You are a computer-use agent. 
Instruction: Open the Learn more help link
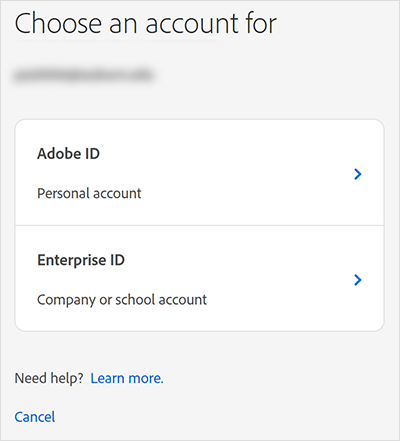[x=127, y=378]
